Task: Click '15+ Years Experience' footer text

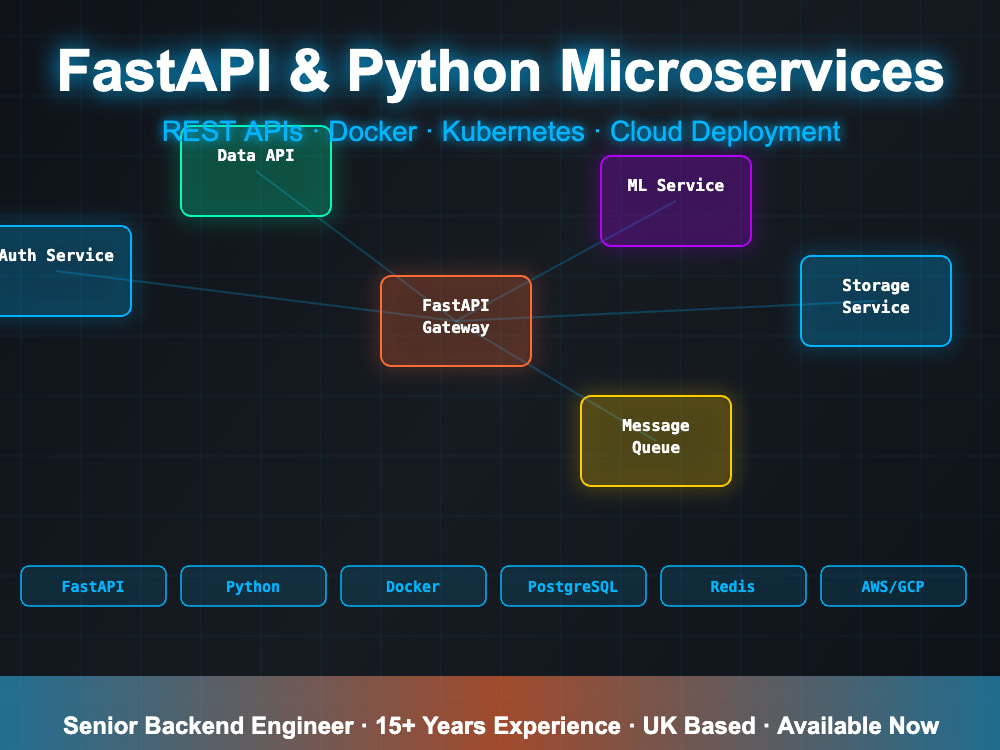Action: 498,726
